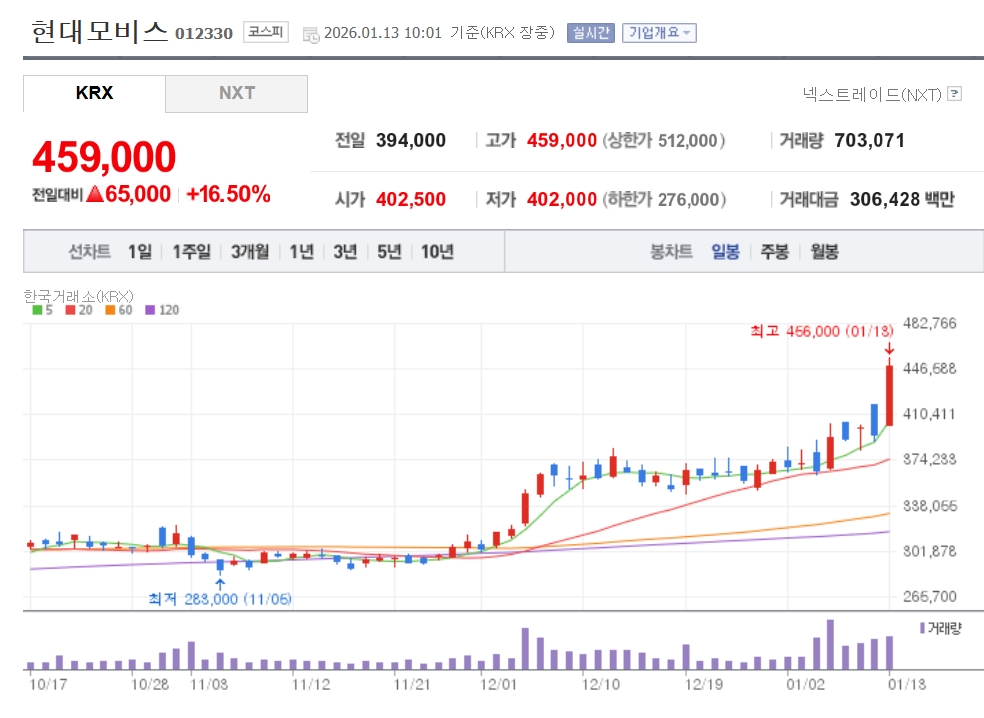Image resolution: width=984 pixels, height=718 pixels.
Task: Switch to 월봉 monthly candle chart
Action: [824, 252]
